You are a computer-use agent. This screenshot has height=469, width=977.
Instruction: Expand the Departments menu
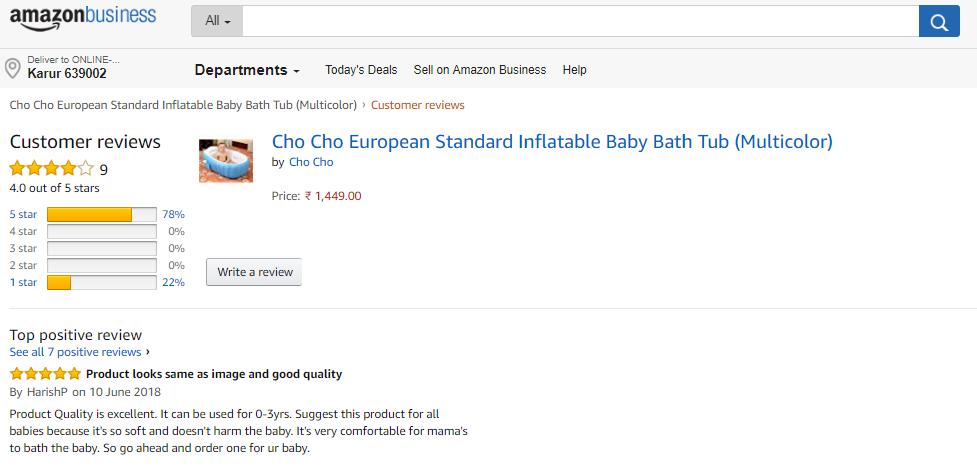(247, 70)
